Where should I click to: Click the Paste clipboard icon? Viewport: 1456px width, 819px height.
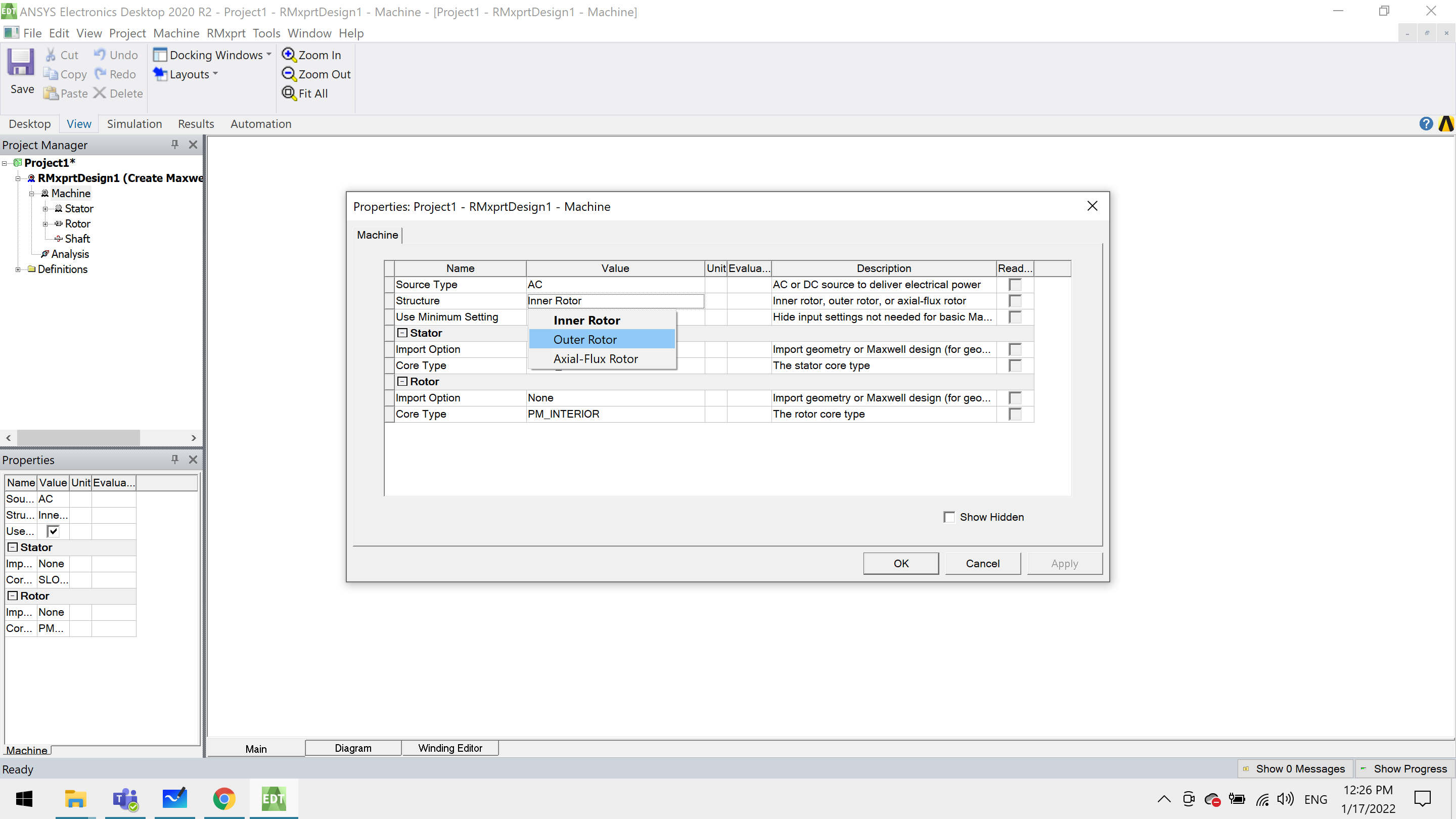pos(51,93)
